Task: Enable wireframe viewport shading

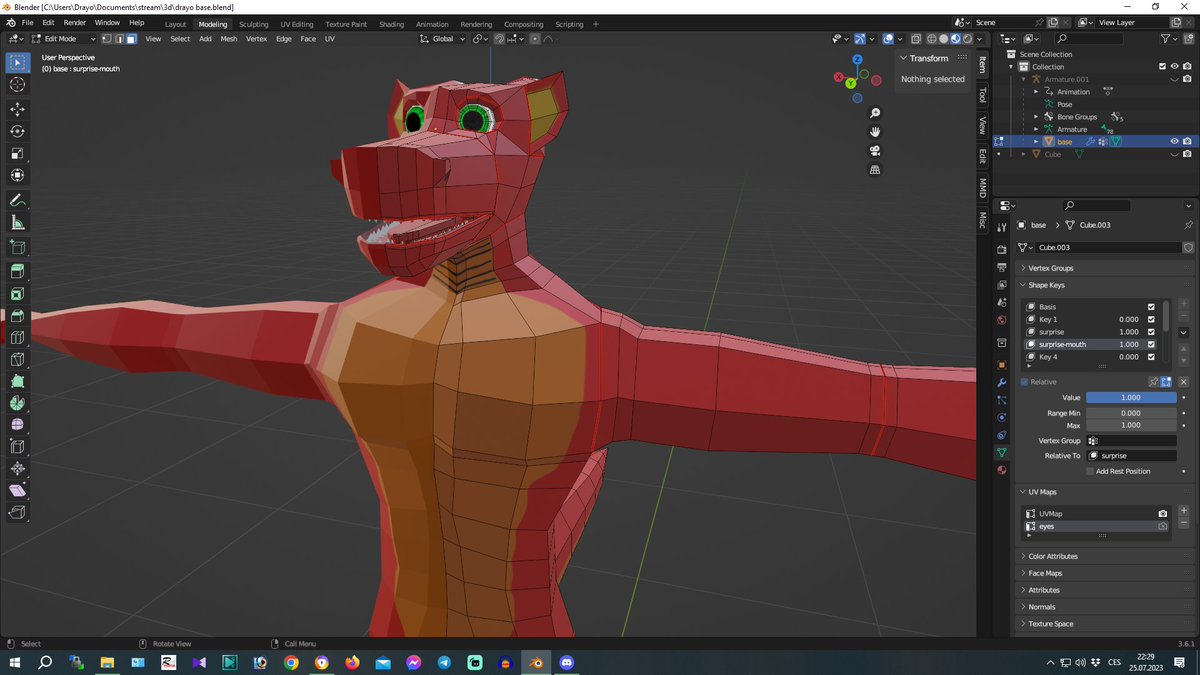Action: 931,39
